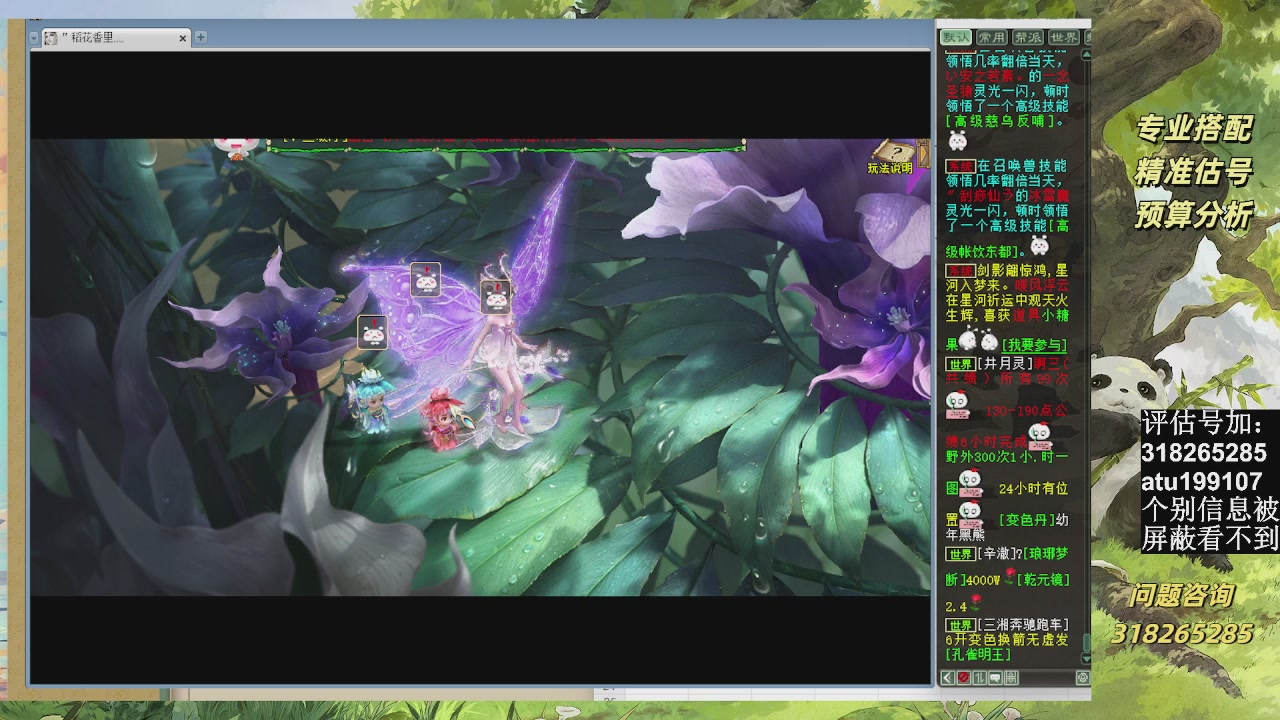
Task: Click the [琅琊梦 item link in chat
Action: (x=1044, y=553)
